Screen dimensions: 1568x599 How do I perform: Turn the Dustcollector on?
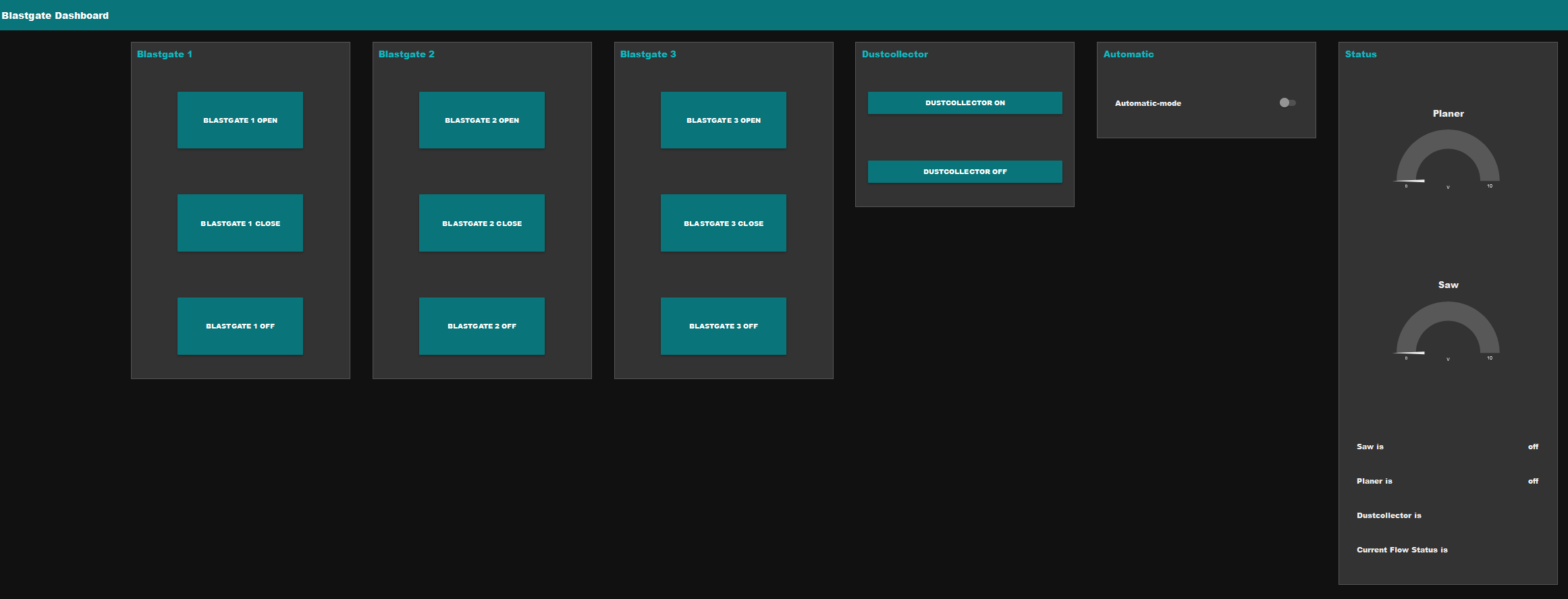965,103
